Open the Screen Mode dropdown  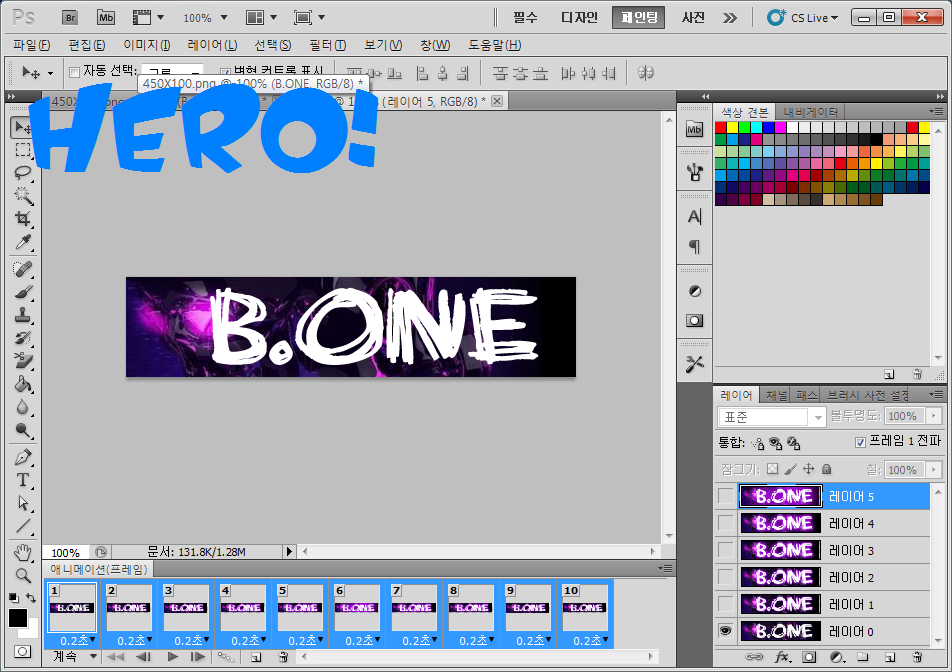(309, 18)
